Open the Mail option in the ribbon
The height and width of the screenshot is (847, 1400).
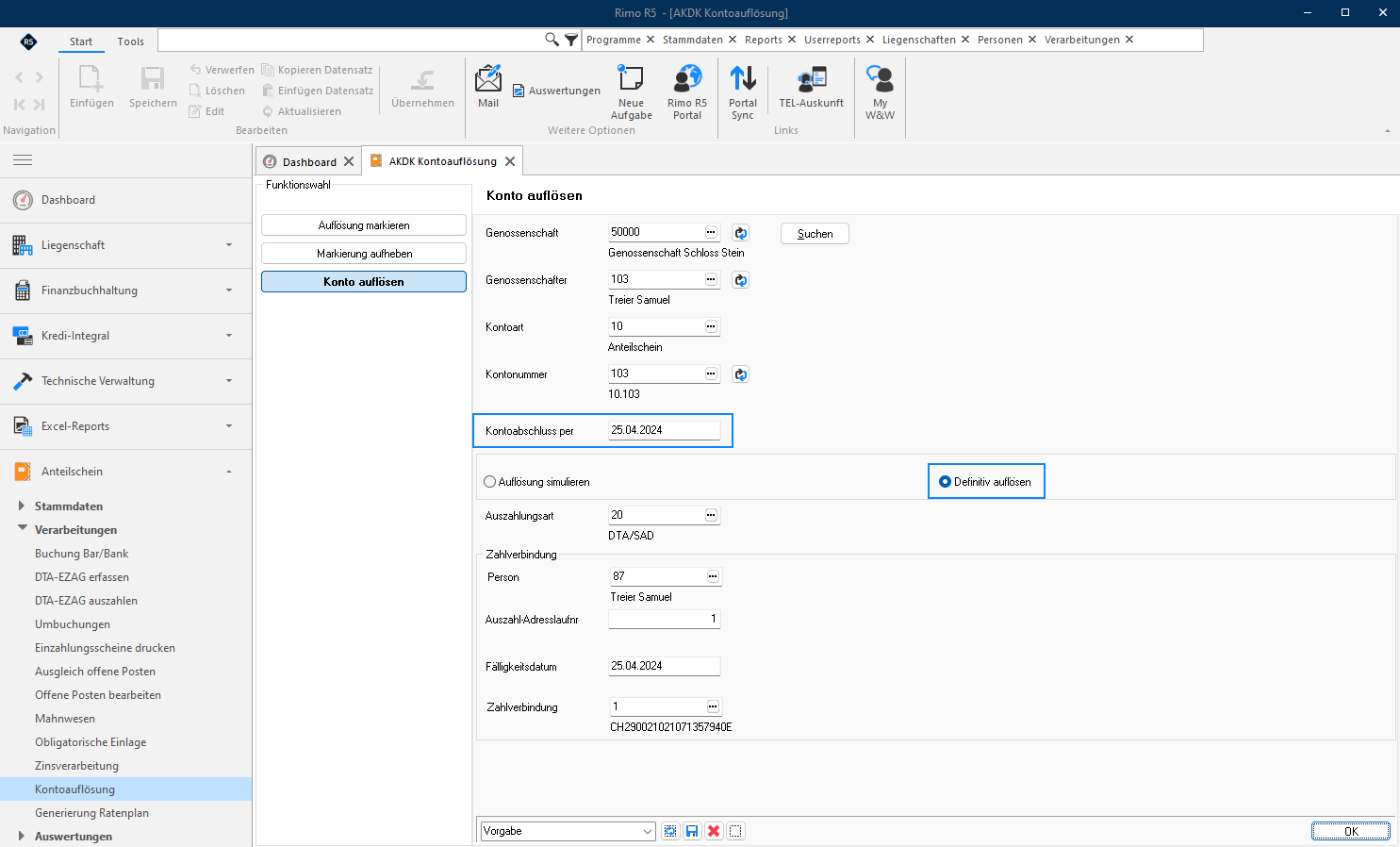click(x=488, y=86)
